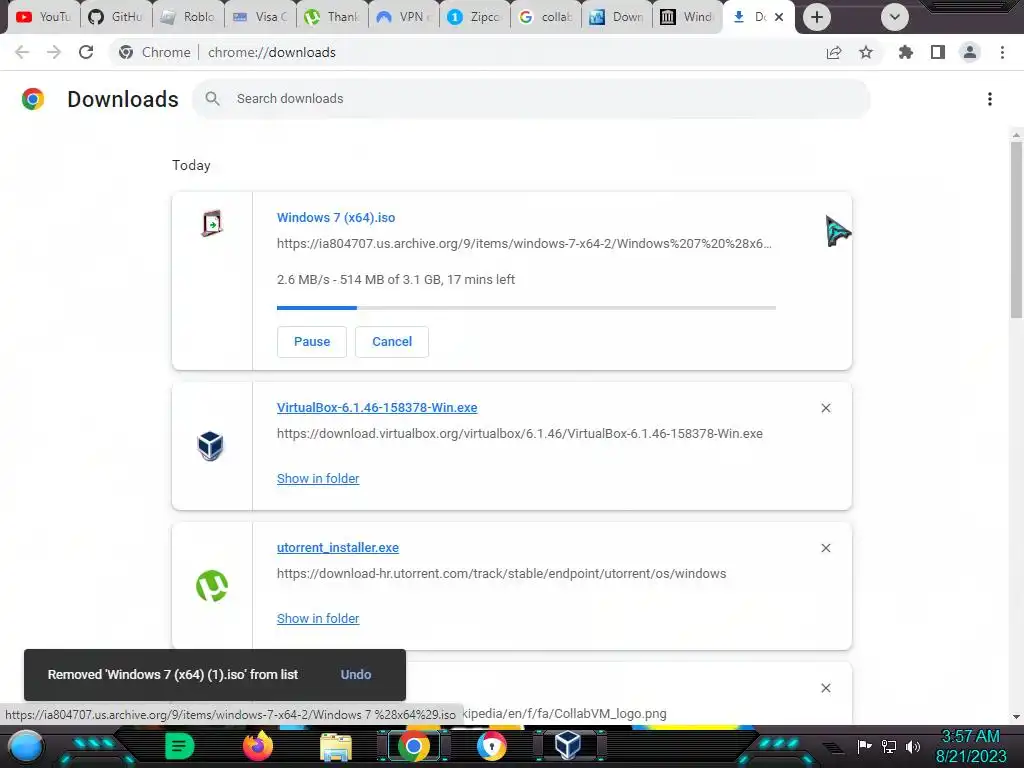Screen dimensions: 1024x768
Task: Click the Search downloads field
Action: click(x=531, y=99)
